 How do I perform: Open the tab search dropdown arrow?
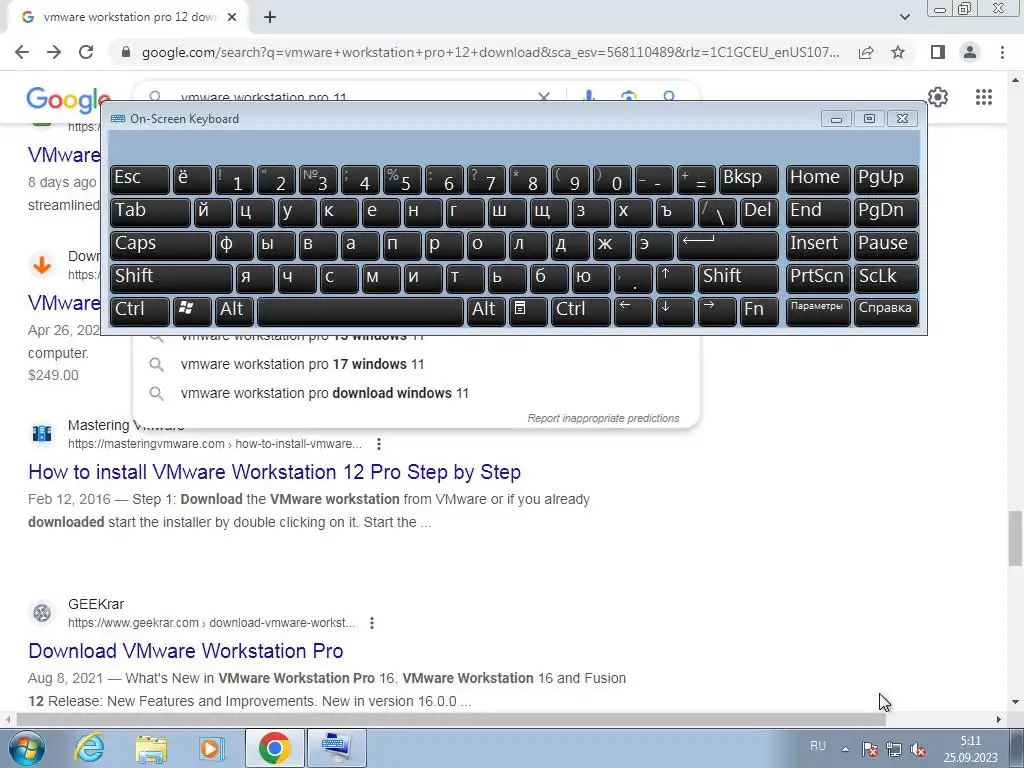coord(904,17)
